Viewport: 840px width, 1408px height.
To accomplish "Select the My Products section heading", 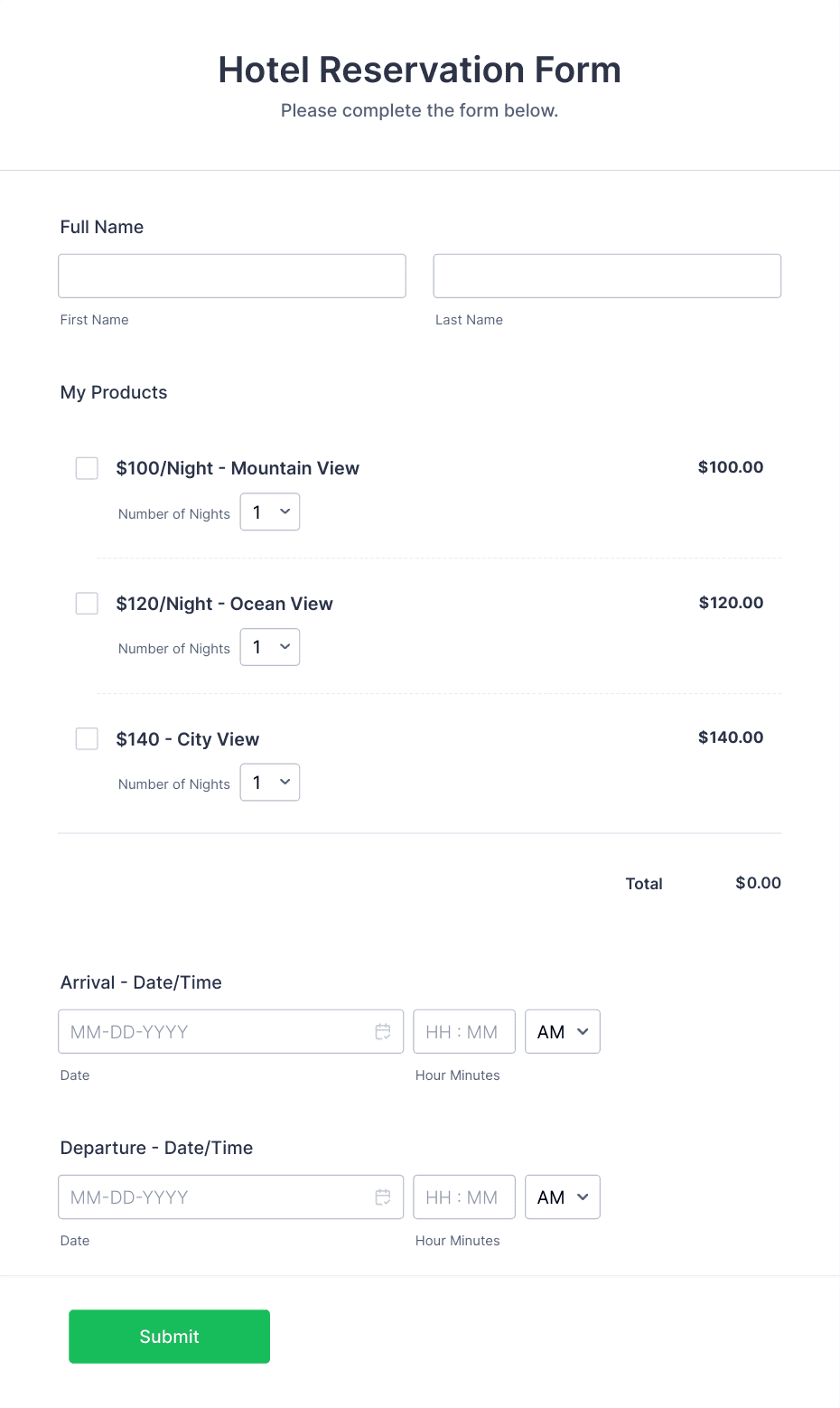I will (113, 392).
